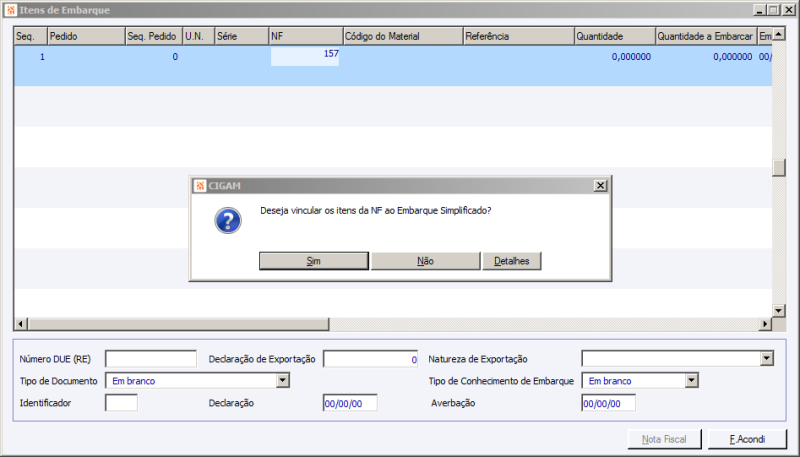Click the Referência column header

click(519, 36)
